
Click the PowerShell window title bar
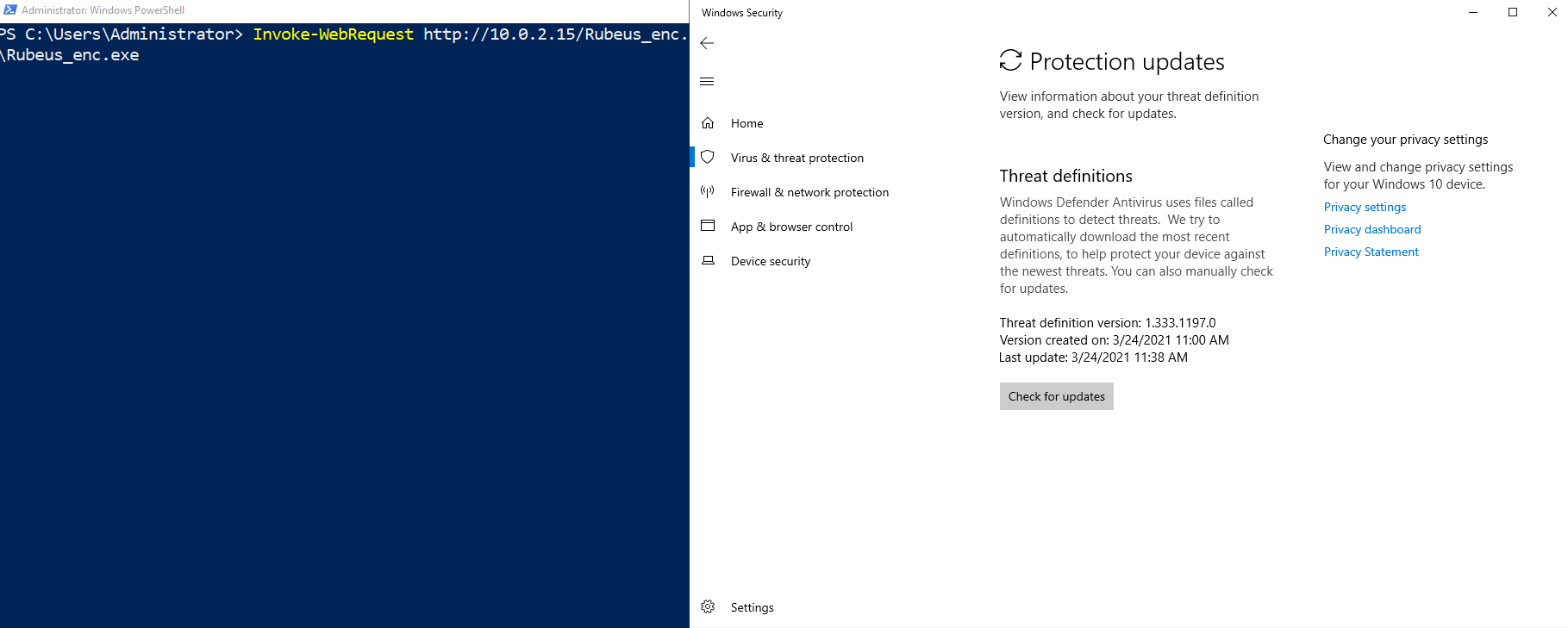pos(345,10)
